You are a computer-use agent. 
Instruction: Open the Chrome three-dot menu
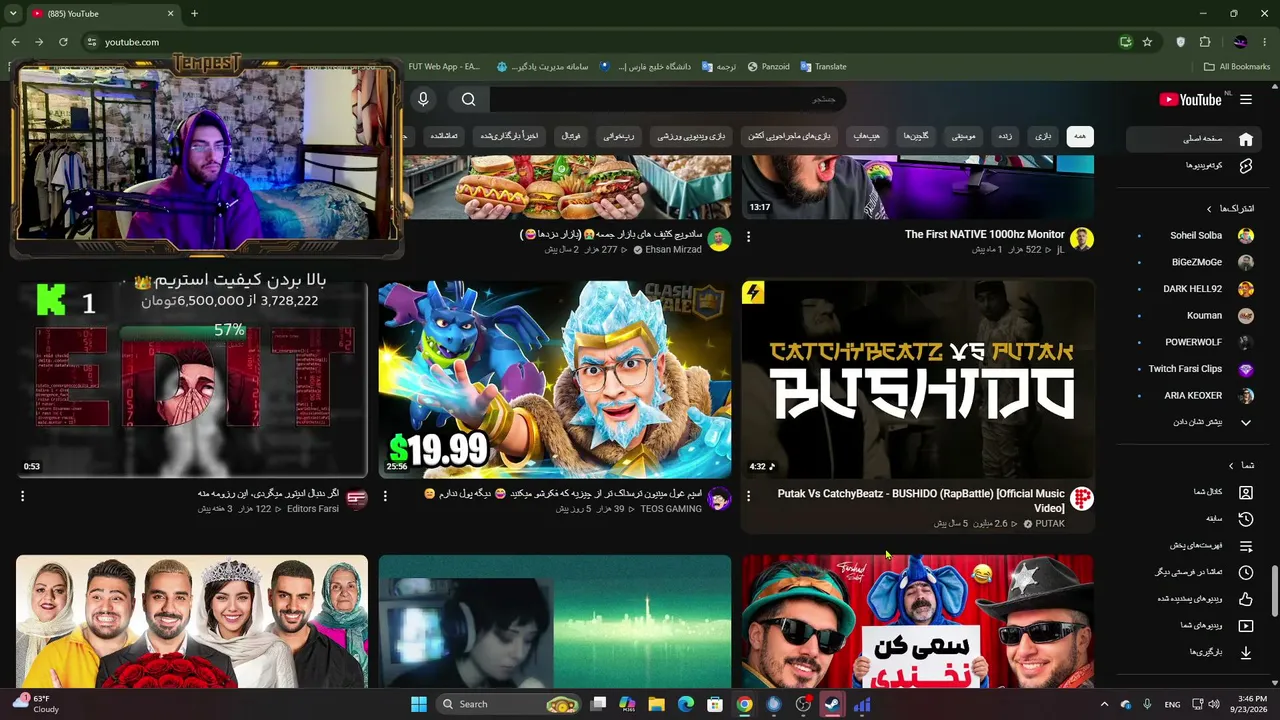[1265, 42]
